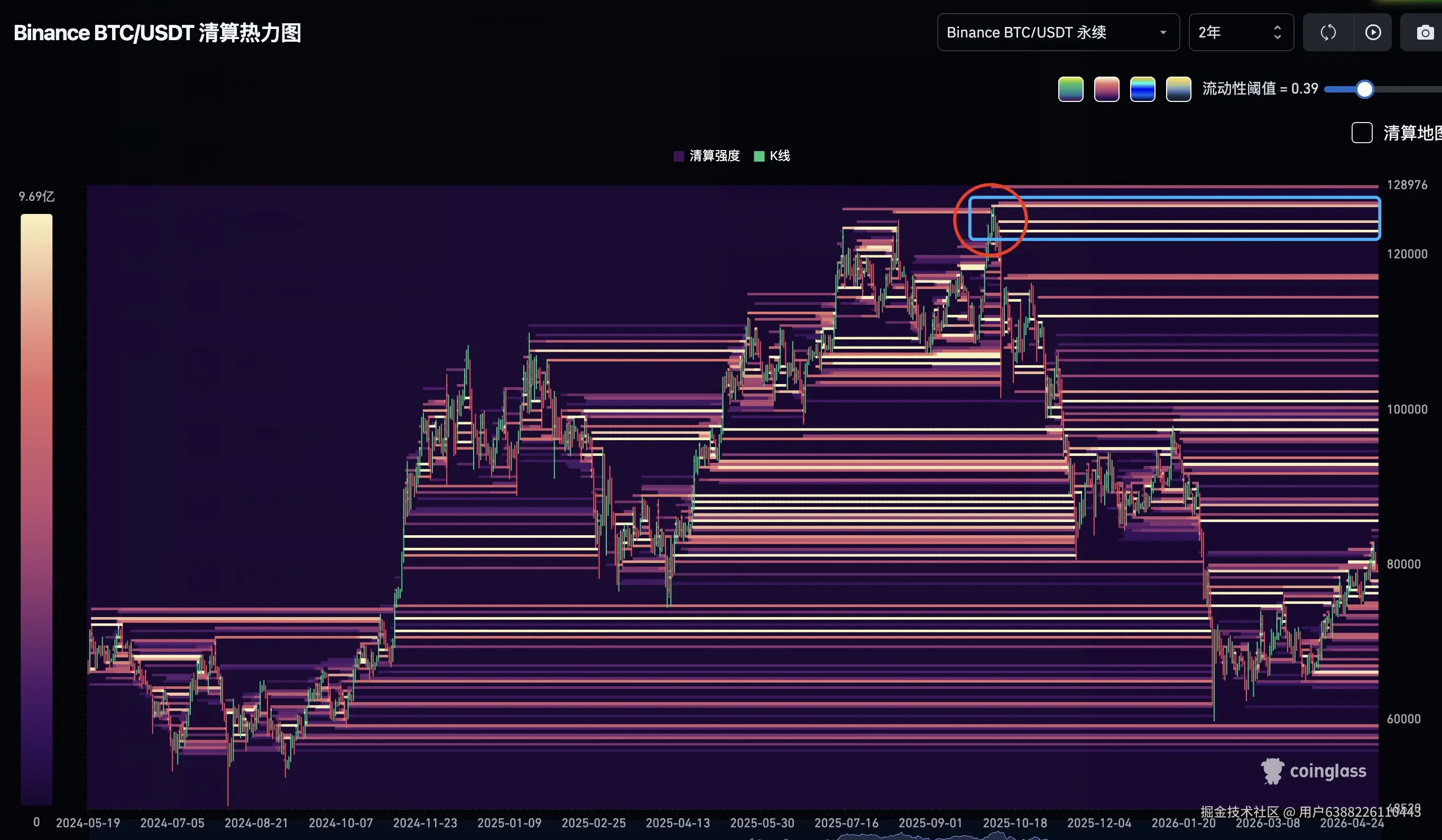Click the 2025-01-09 date axis label
1442x840 pixels.
click(x=509, y=823)
